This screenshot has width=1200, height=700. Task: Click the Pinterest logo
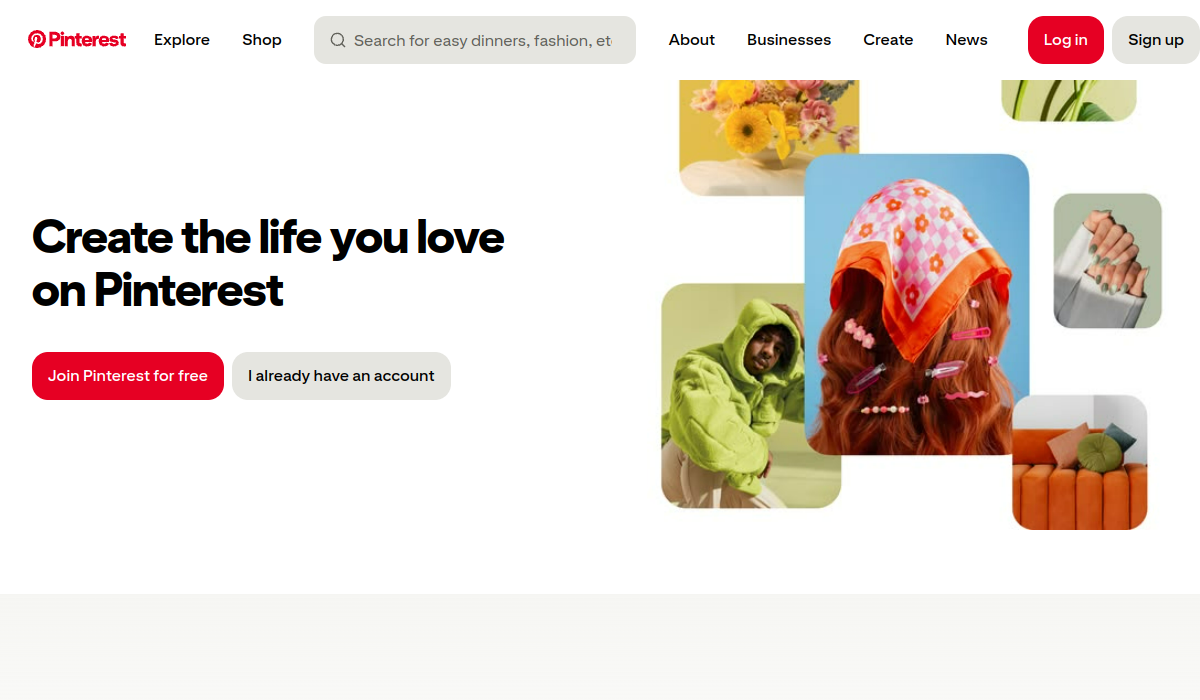coord(77,40)
